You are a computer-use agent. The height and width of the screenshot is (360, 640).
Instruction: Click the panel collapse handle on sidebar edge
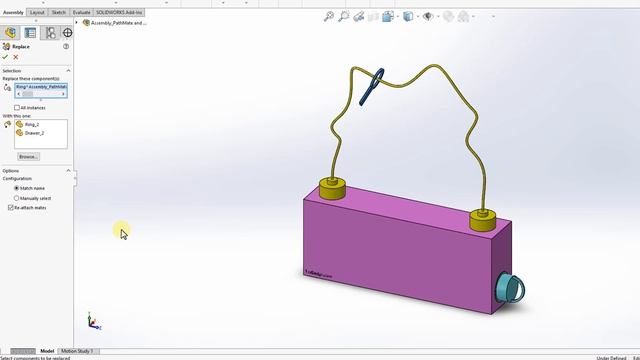pos(75,178)
